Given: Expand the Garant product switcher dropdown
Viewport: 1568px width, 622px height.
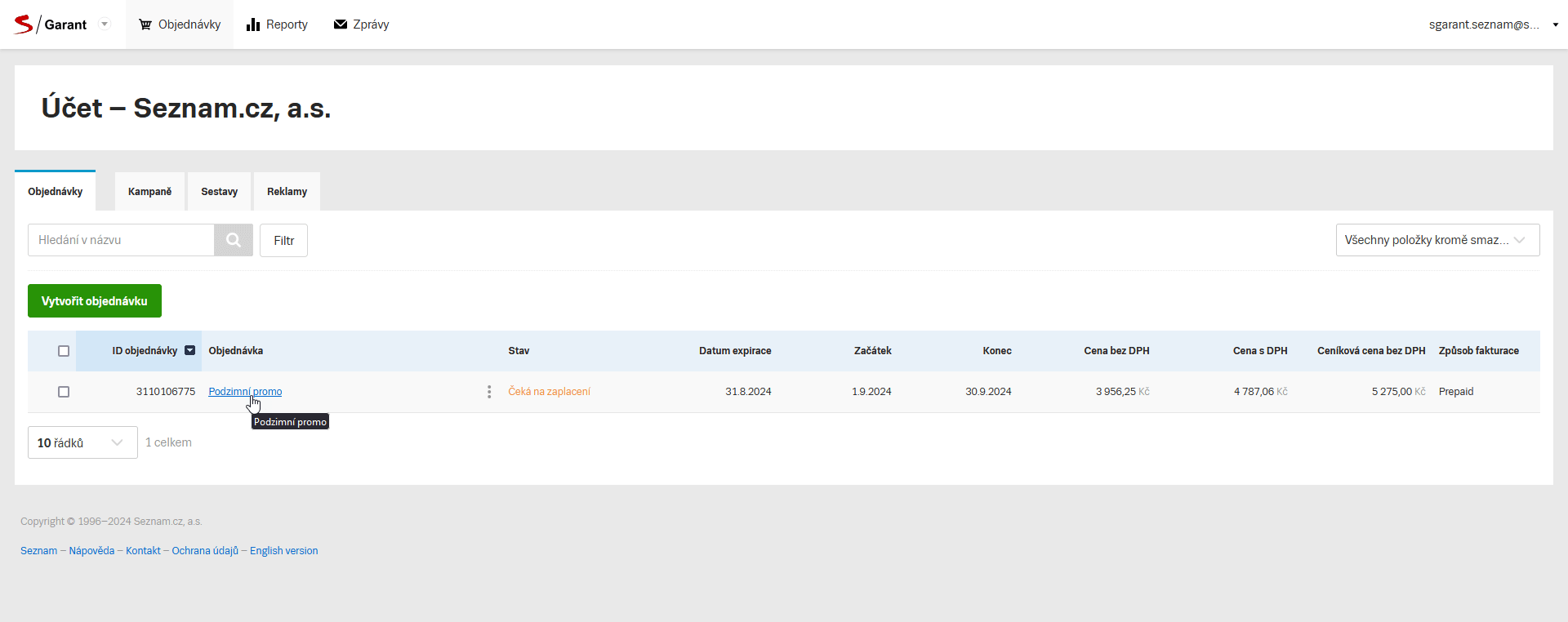Looking at the screenshot, I should click(x=105, y=24).
